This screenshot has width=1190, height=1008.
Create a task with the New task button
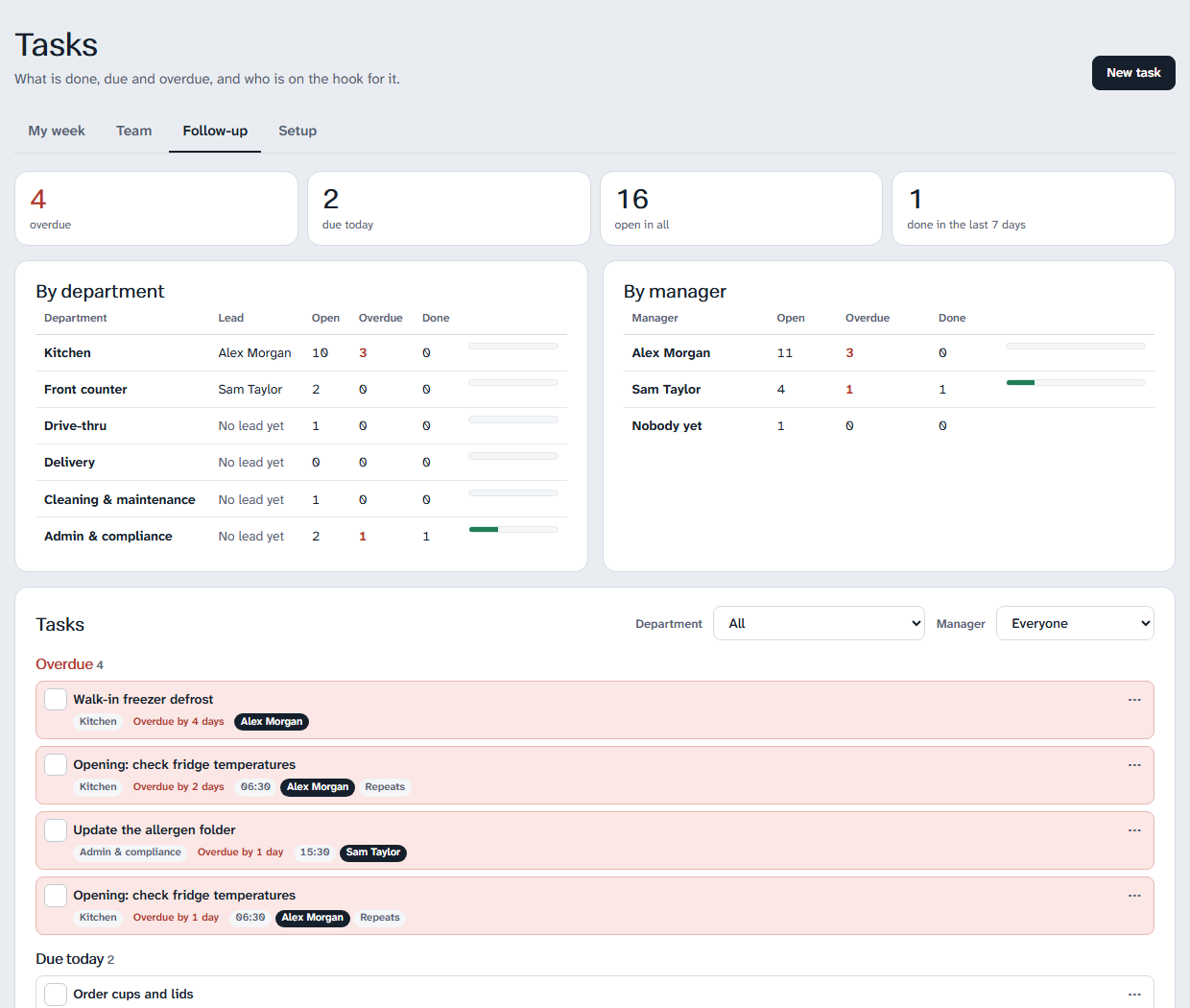pyautogui.click(x=1133, y=73)
